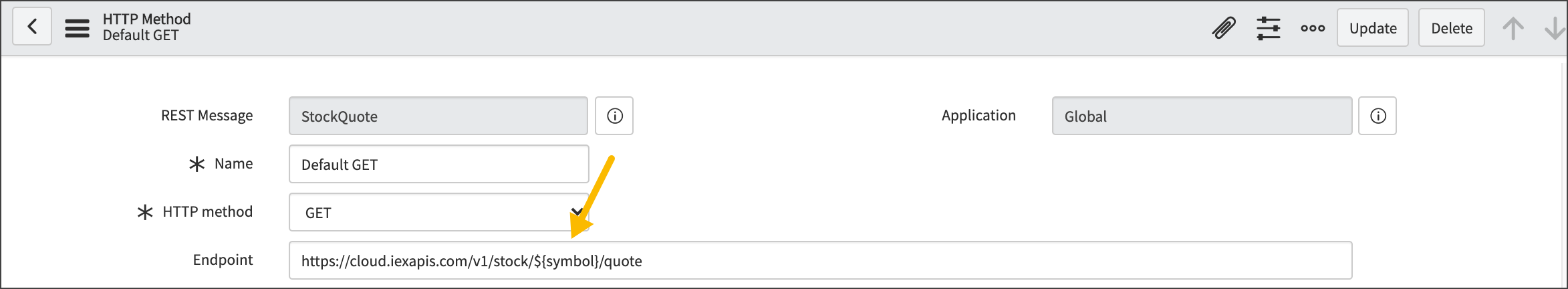This screenshot has width=1568, height=289.
Task: Click the Endpoint field label
Action: click(223, 260)
